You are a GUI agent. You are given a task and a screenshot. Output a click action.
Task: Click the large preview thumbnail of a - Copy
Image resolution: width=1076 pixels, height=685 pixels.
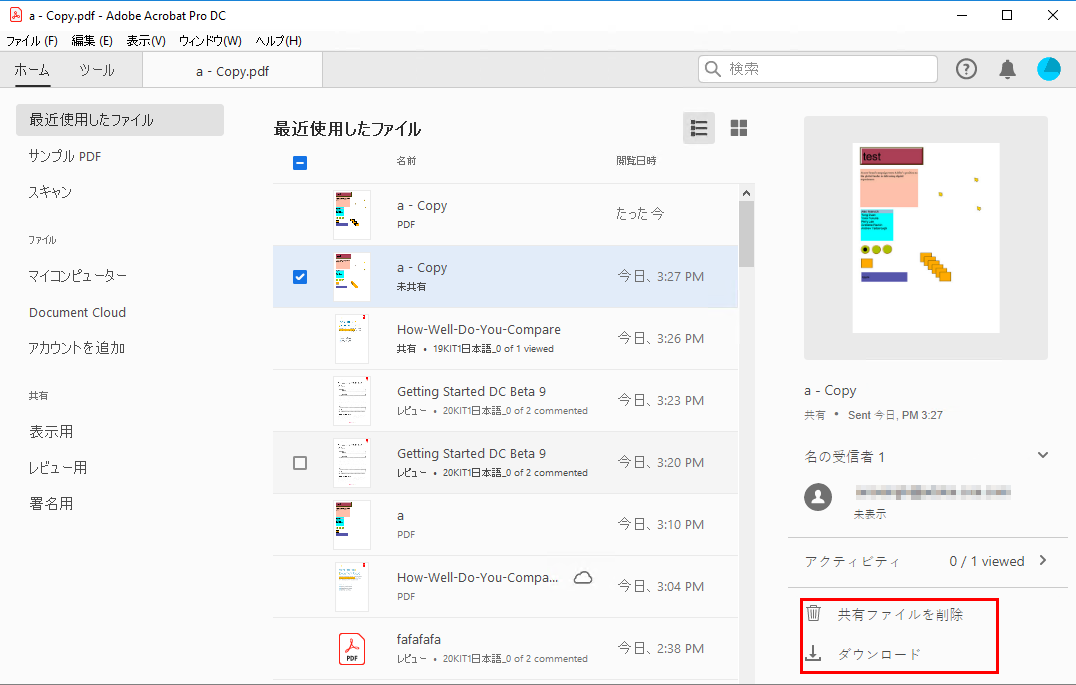pos(926,238)
